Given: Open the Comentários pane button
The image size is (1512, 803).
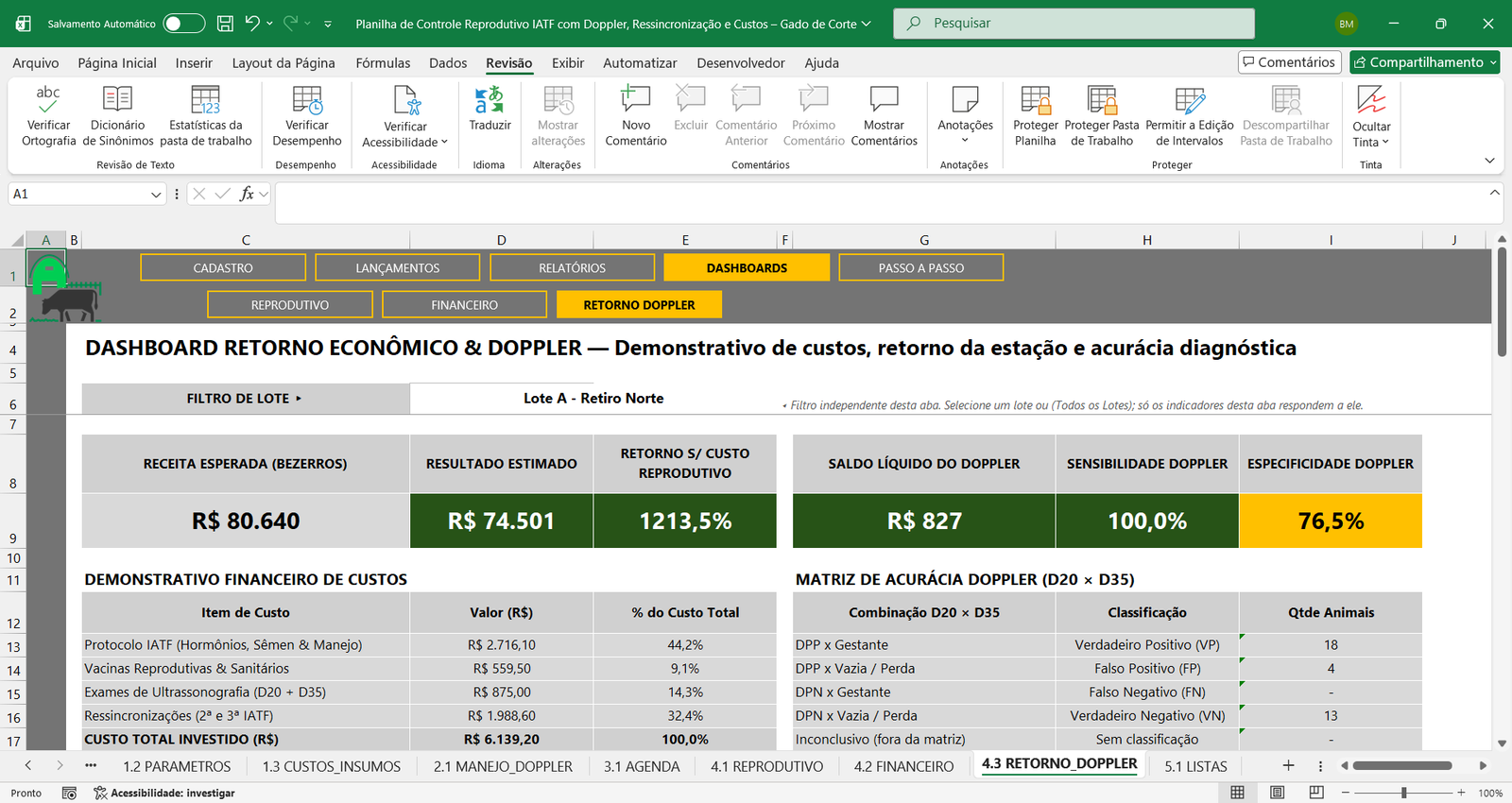Looking at the screenshot, I should pyautogui.click(x=1290, y=62).
